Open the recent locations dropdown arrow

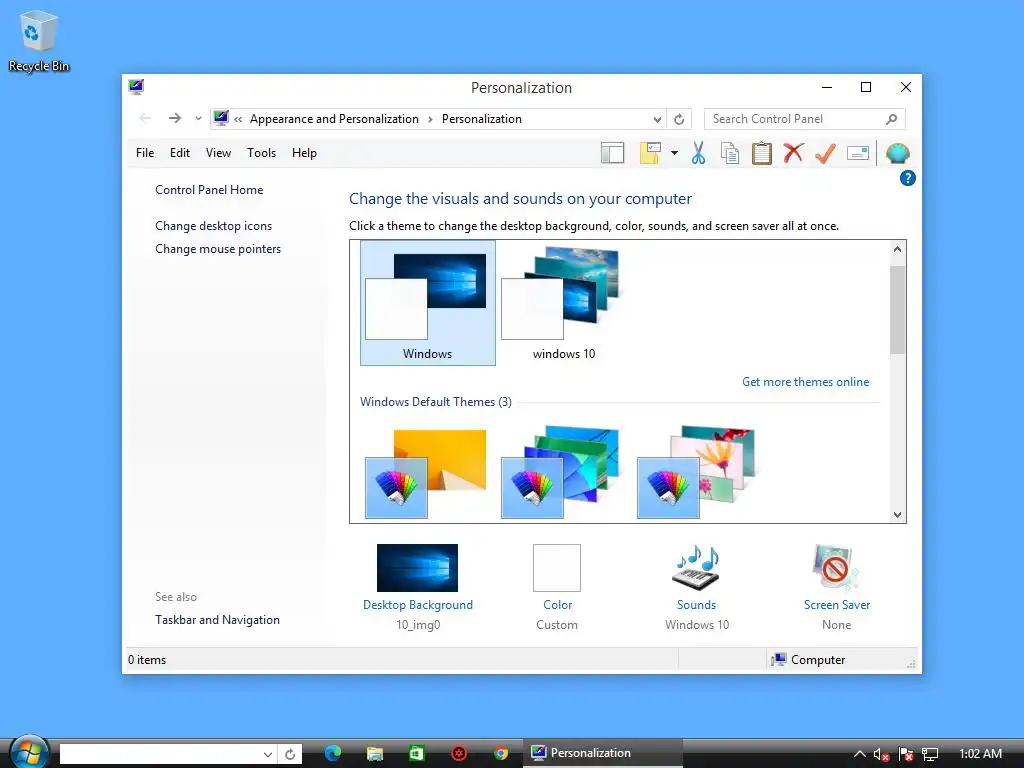point(198,119)
